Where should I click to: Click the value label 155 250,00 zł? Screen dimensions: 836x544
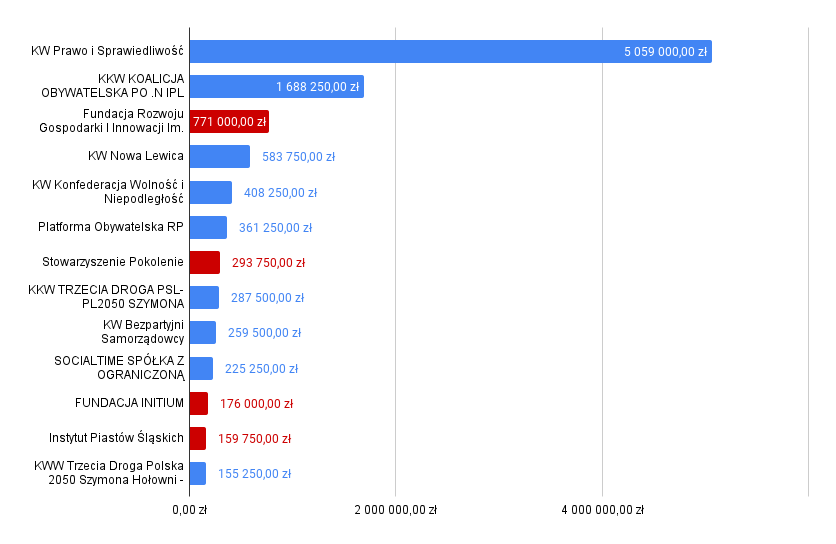click(x=255, y=474)
